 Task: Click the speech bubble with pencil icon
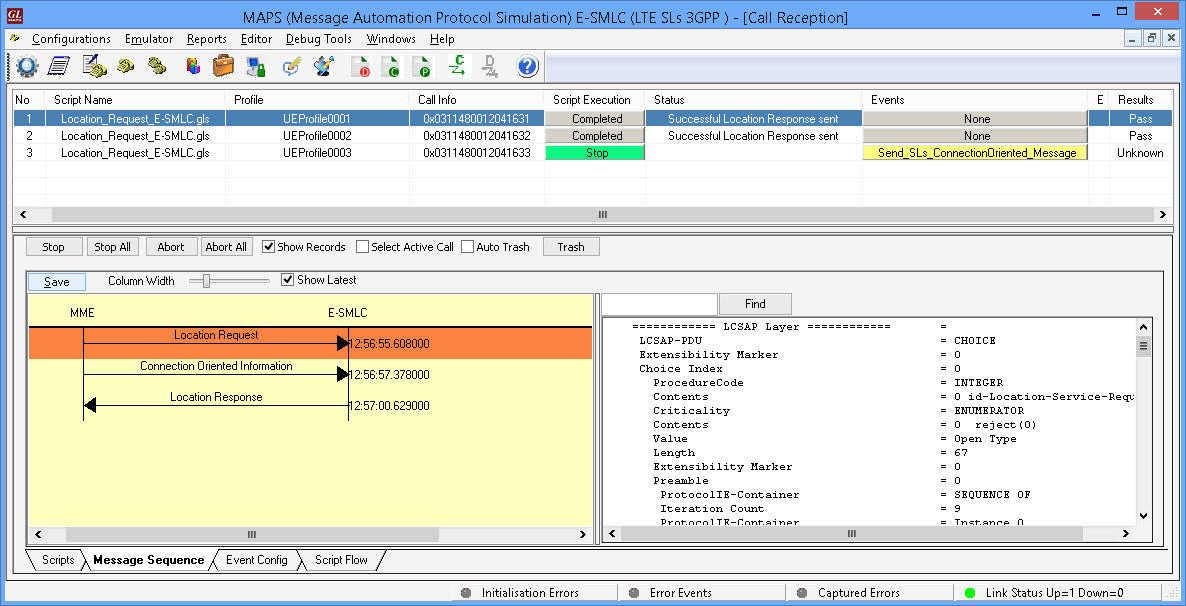pyautogui.click(x=291, y=67)
